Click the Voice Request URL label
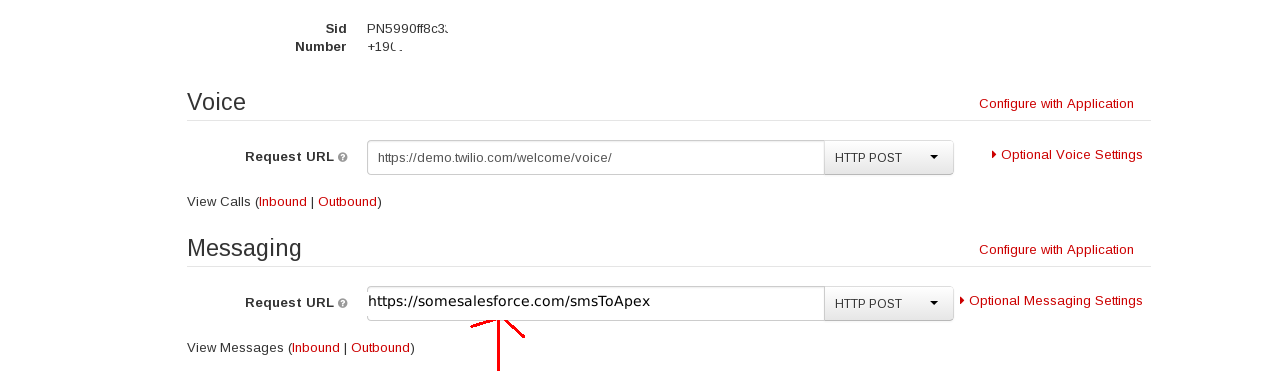The image size is (1274, 371). point(289,156)
